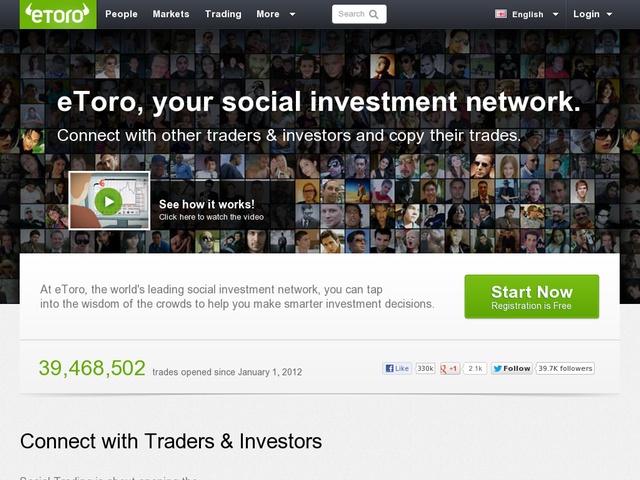This screenshot has height=480, width=640.
Task: Click the Facebook Like button
Action: pyautogui.click(x=397, y=369)
